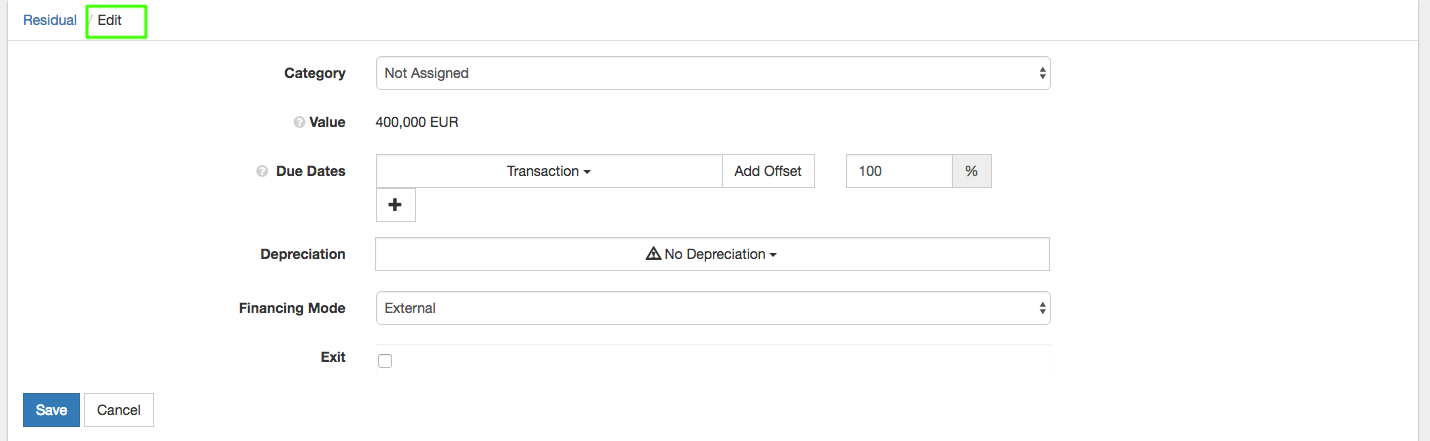Click the Financing Mode label
This screenshot has width=1430, height=441.
coord(292,308)
